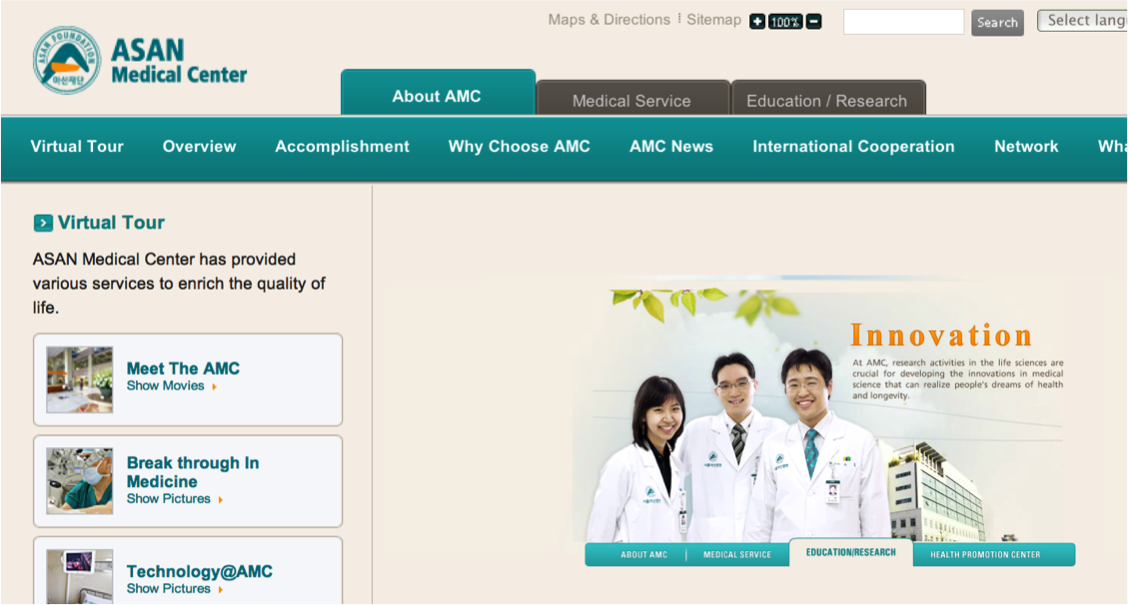Click the Virtual Tour sidebar heading text
The width and height of the screenshot is (1128, 605).
tap(112, 223)
